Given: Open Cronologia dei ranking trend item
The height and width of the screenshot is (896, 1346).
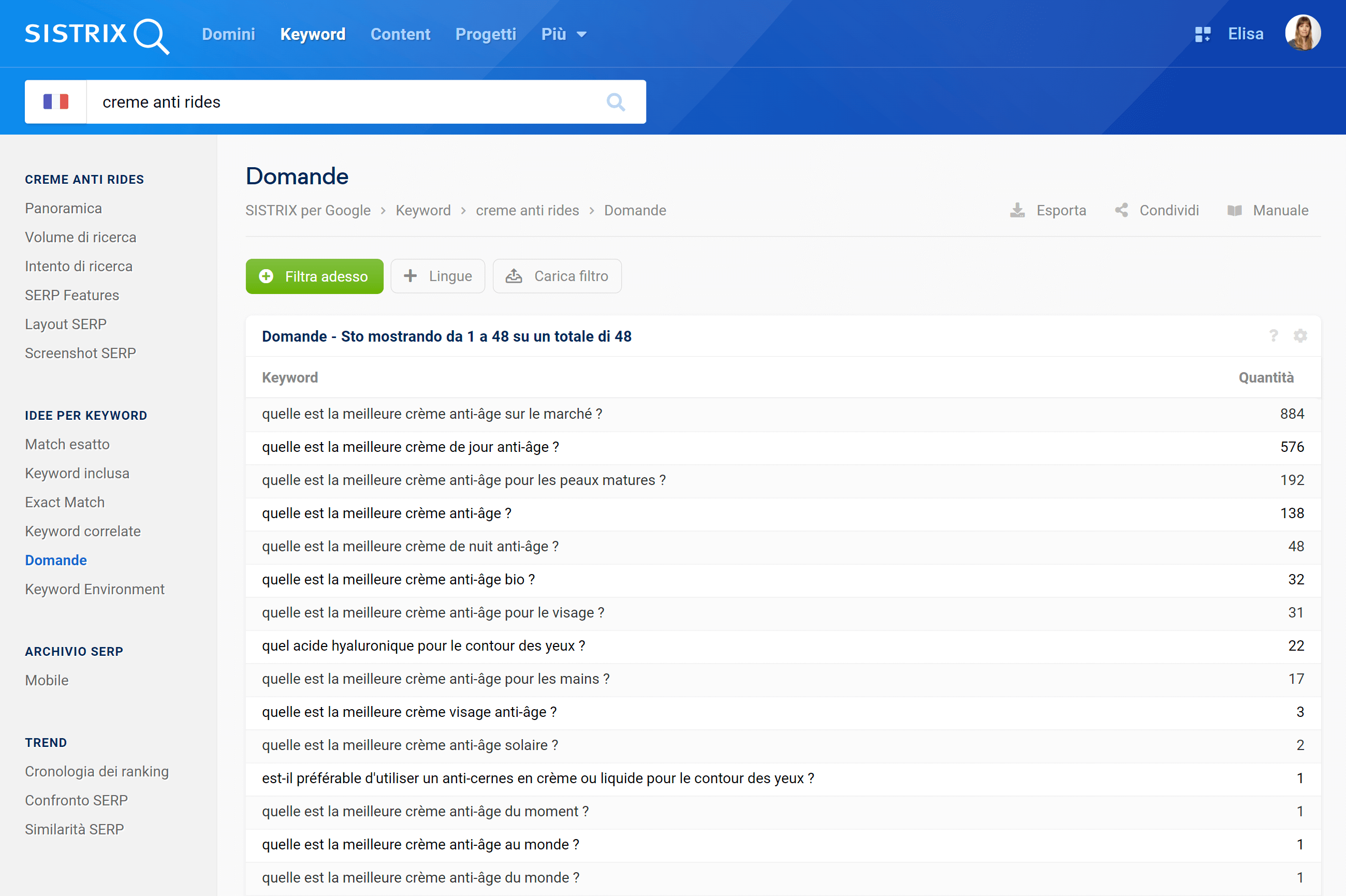Looking at the screenshot, I should [x=97, y=771].
